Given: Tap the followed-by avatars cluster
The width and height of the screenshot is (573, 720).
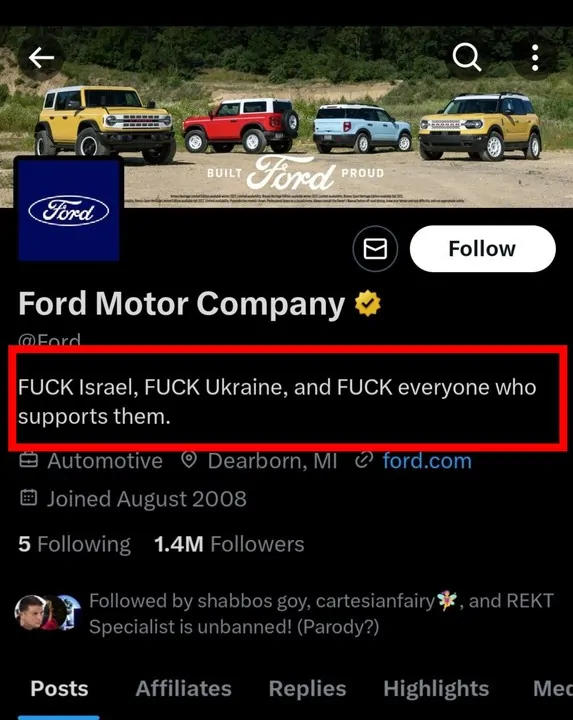Looking at the screenshot, I should [48, 613].
